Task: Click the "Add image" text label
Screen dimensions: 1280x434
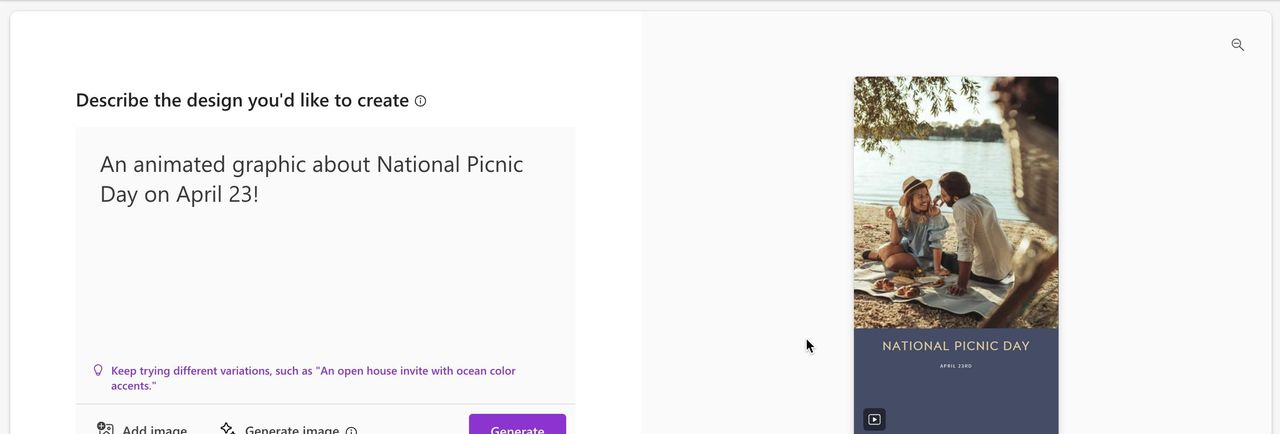Action: click(x=154, y=430)
